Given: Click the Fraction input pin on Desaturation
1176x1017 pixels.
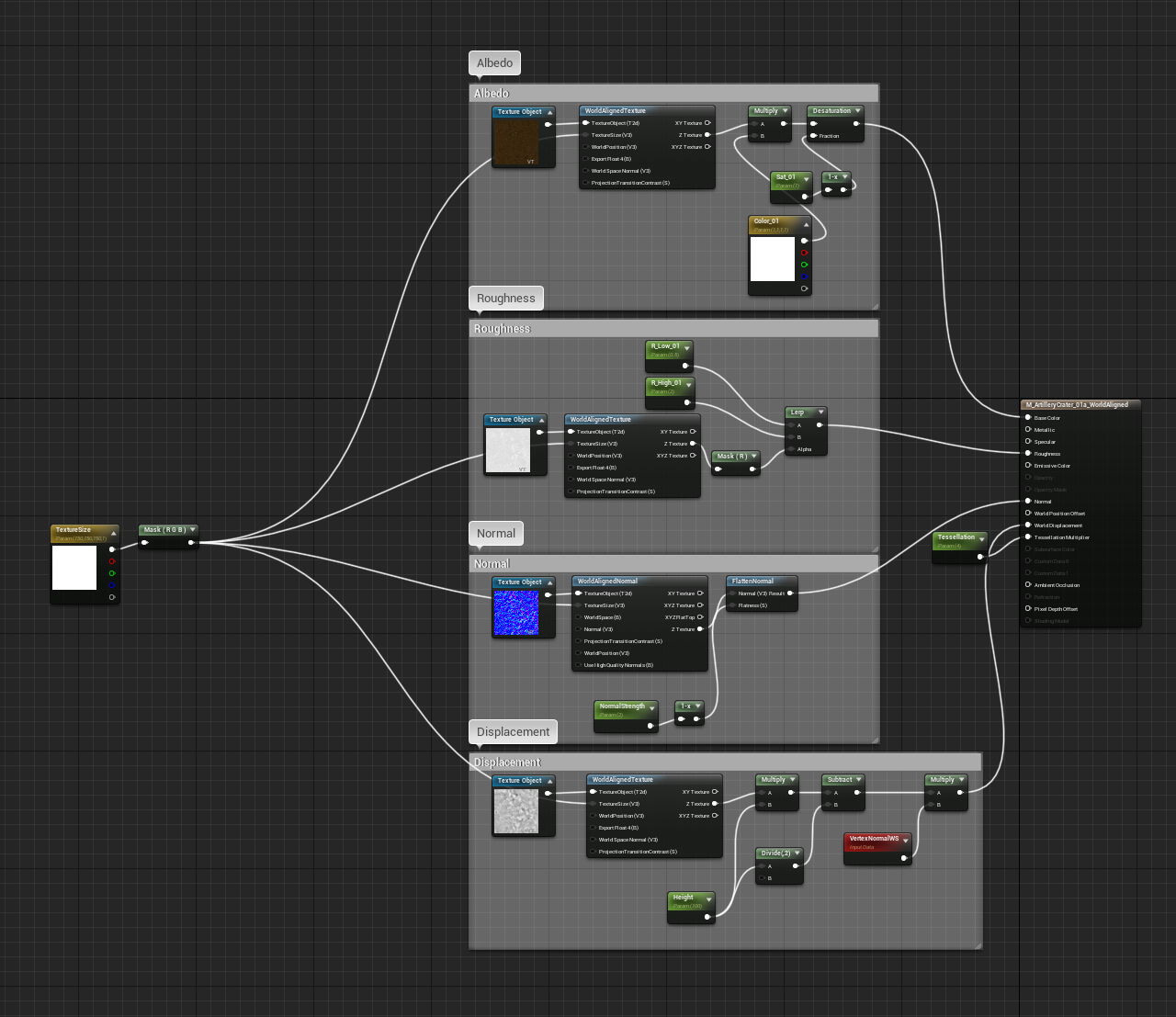Looking at the screenshot, I should (814, 136).
